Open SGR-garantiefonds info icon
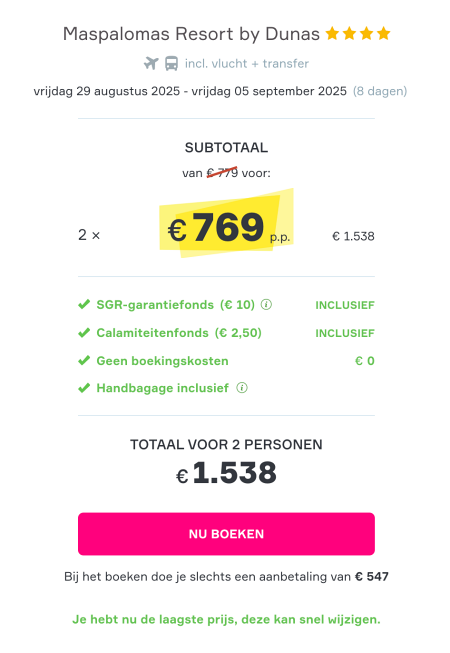The image size is (450, 653). 266,305
